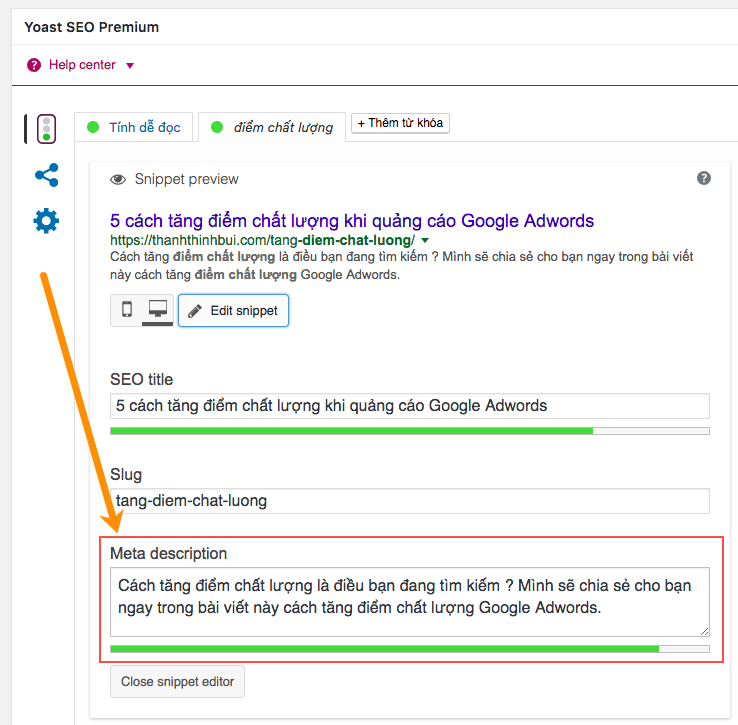Switch to mobile preview icon
The height and width of the screenshot is (725, 738).
pos(127,309)
